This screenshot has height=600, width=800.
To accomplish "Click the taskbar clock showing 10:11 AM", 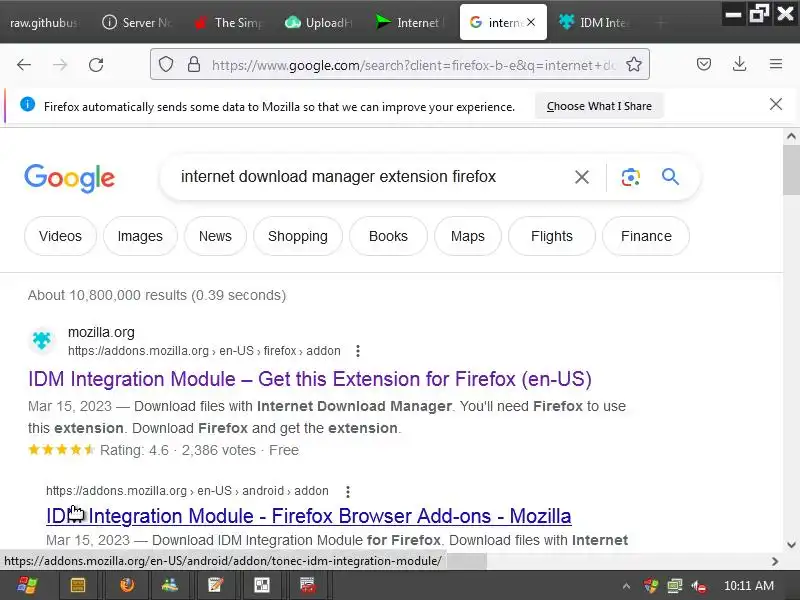I will tap(748, 586).
